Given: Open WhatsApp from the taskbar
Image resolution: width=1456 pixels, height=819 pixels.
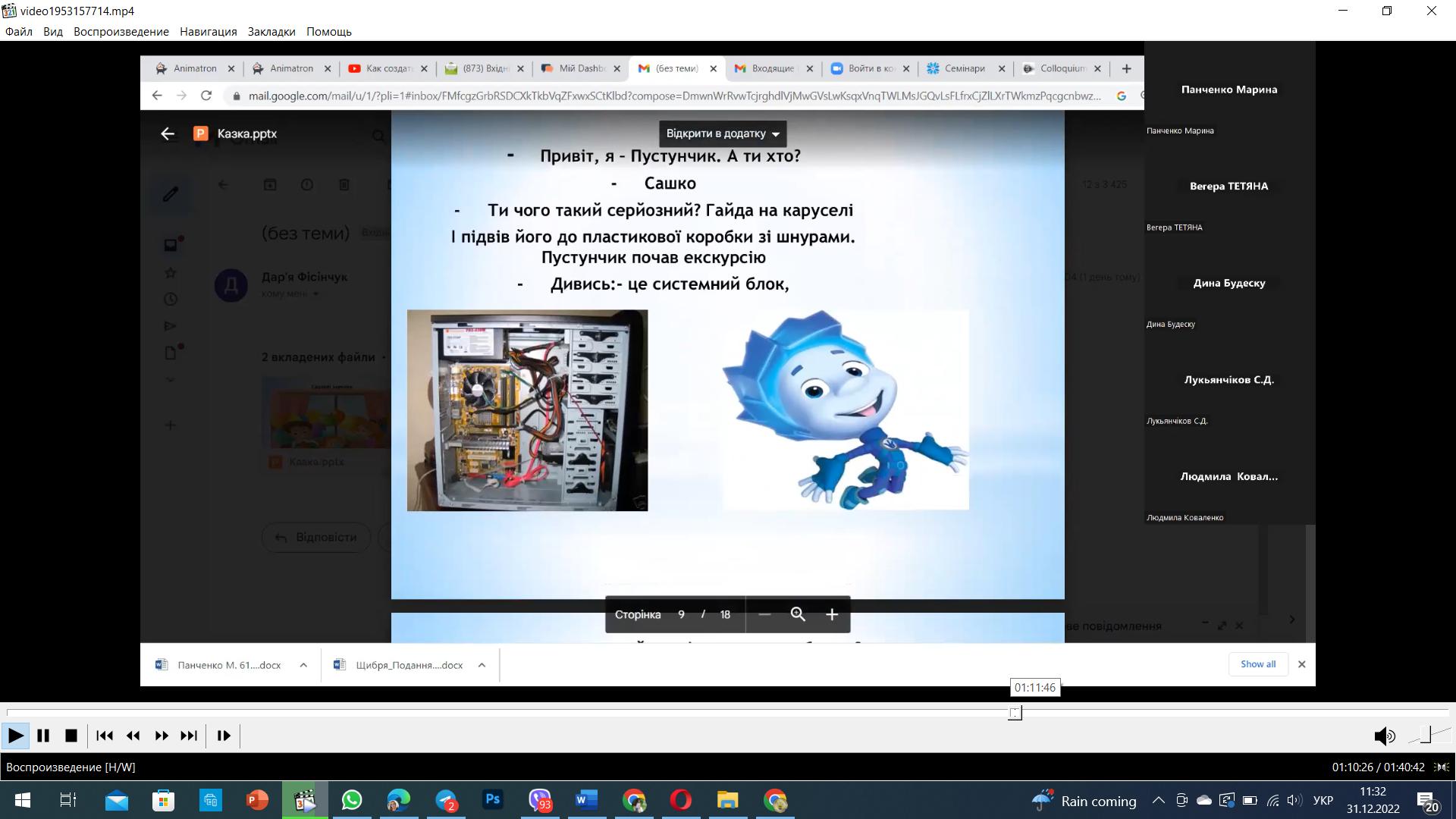Looking at the screenshot, I should [352, 801].
